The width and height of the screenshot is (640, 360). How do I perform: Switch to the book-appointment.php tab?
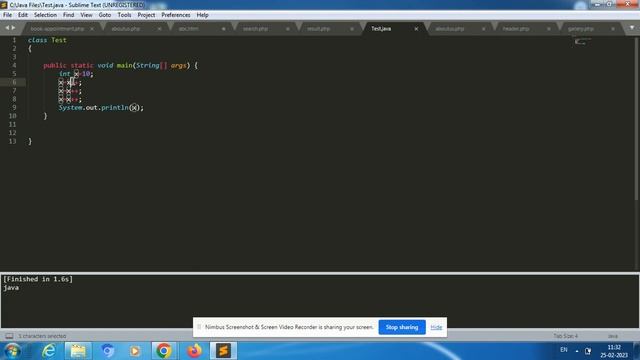point(57,29)
